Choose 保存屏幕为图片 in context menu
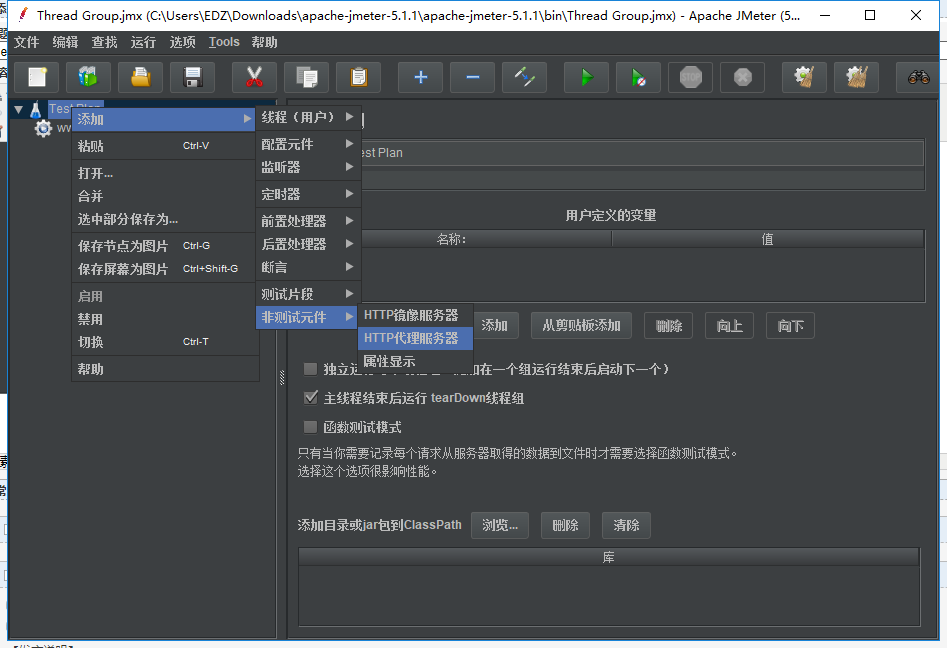947x648 pixels. coord(165,269)
